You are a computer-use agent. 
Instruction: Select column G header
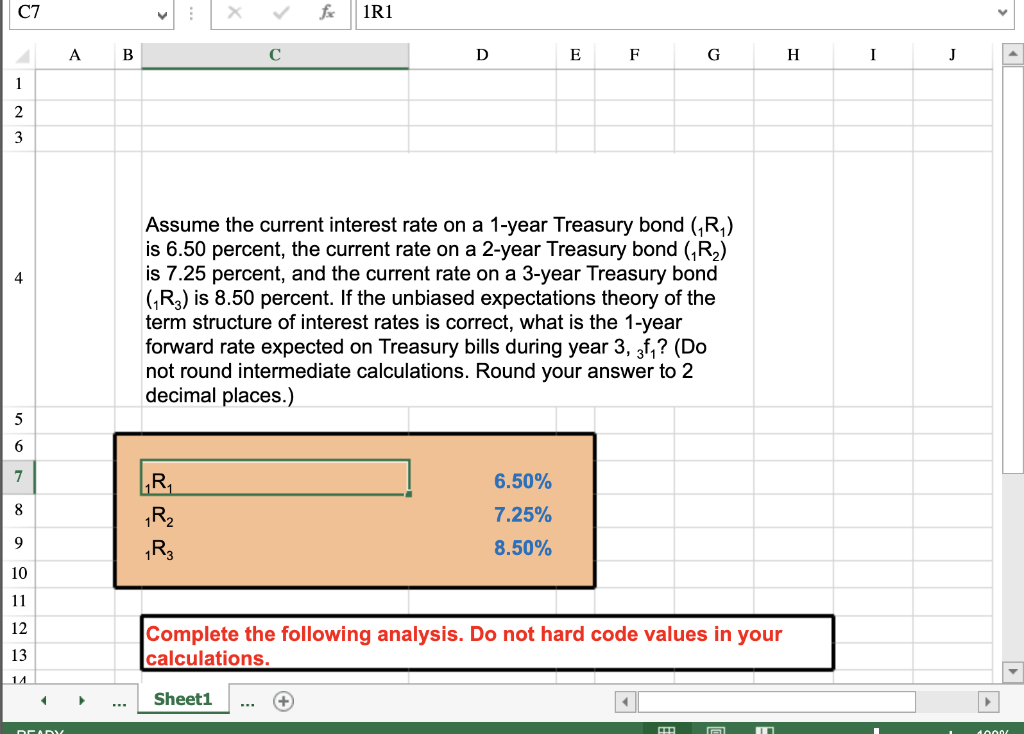point(714,56)
